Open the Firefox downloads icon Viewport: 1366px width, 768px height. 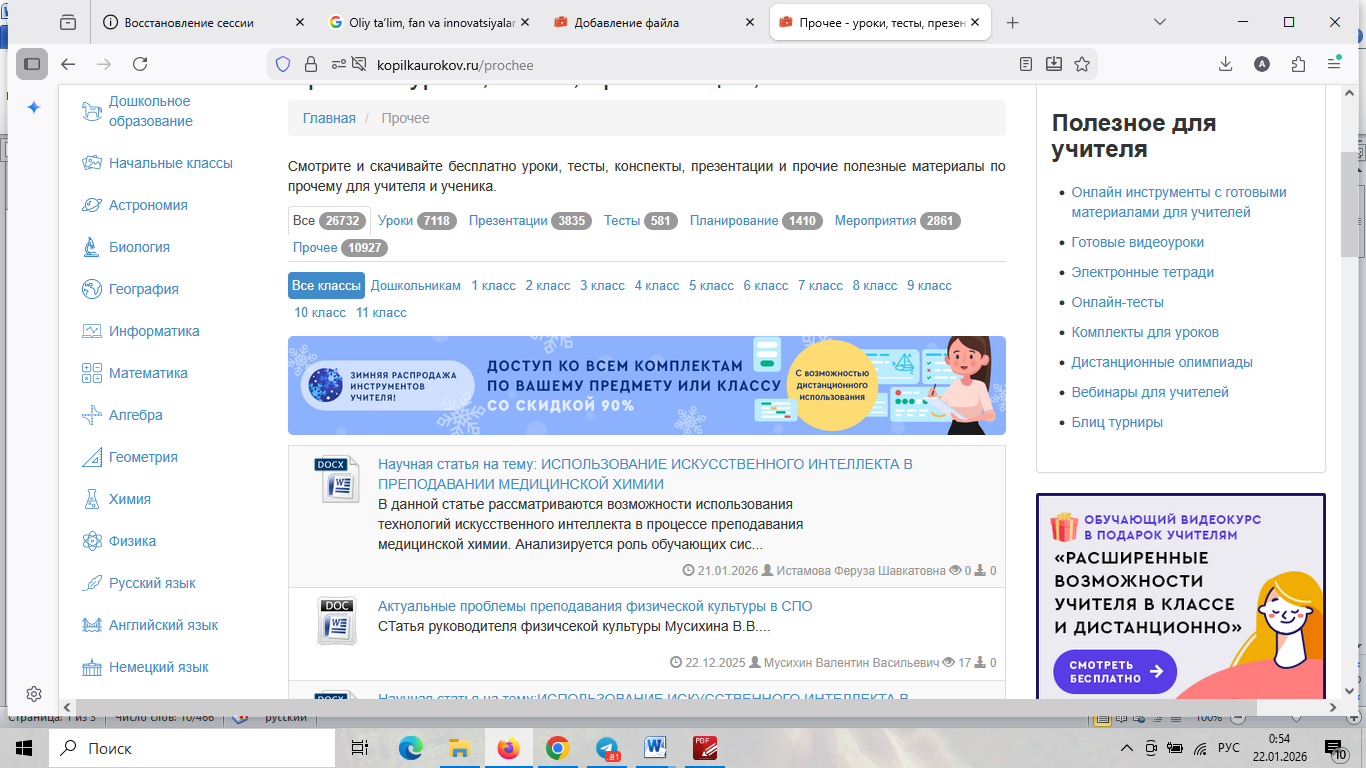coord(1225,64)
